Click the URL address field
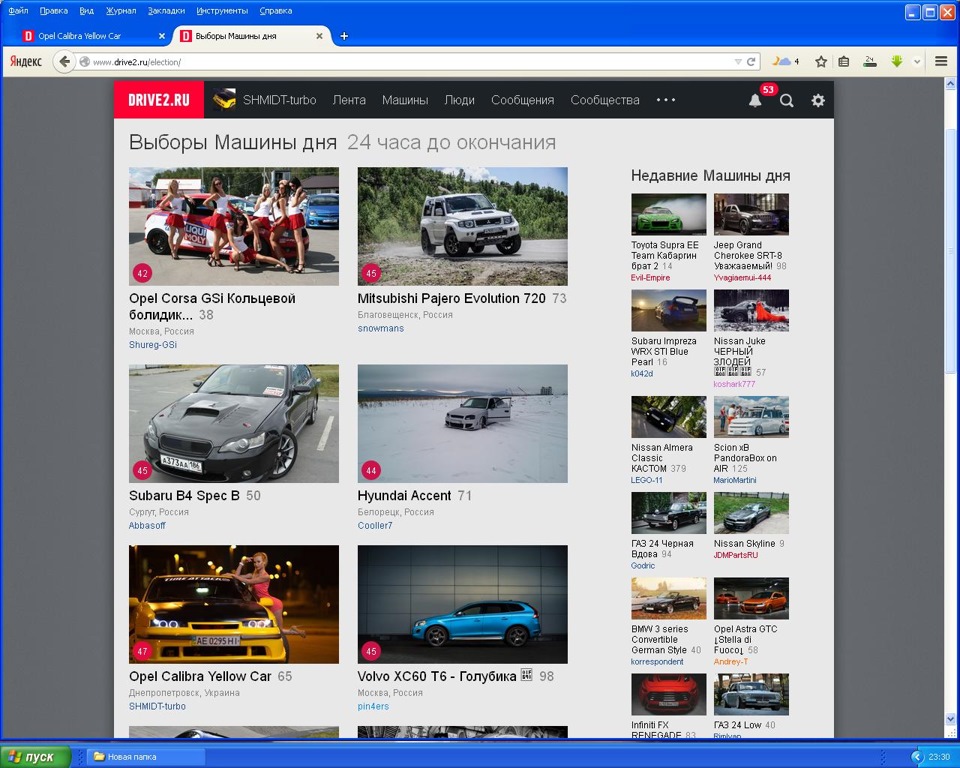Image resolution: width=960 pixels, height=768 pixels. pos(410,62)
